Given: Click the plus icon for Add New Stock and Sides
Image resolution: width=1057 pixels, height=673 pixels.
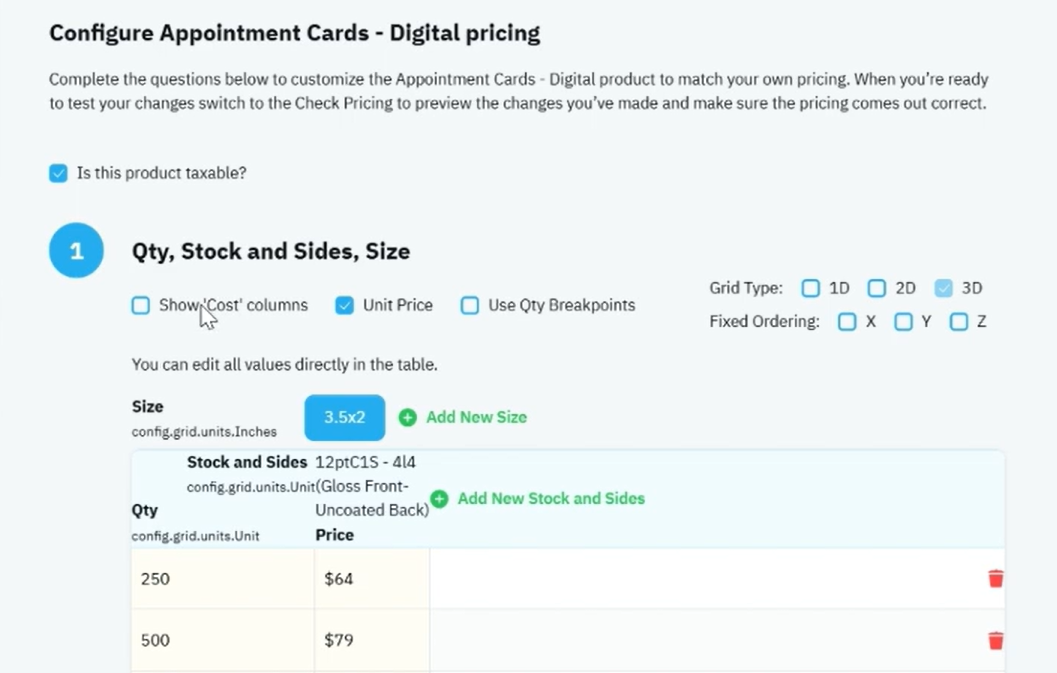Looking at the screenshot, I should point(439,498).
